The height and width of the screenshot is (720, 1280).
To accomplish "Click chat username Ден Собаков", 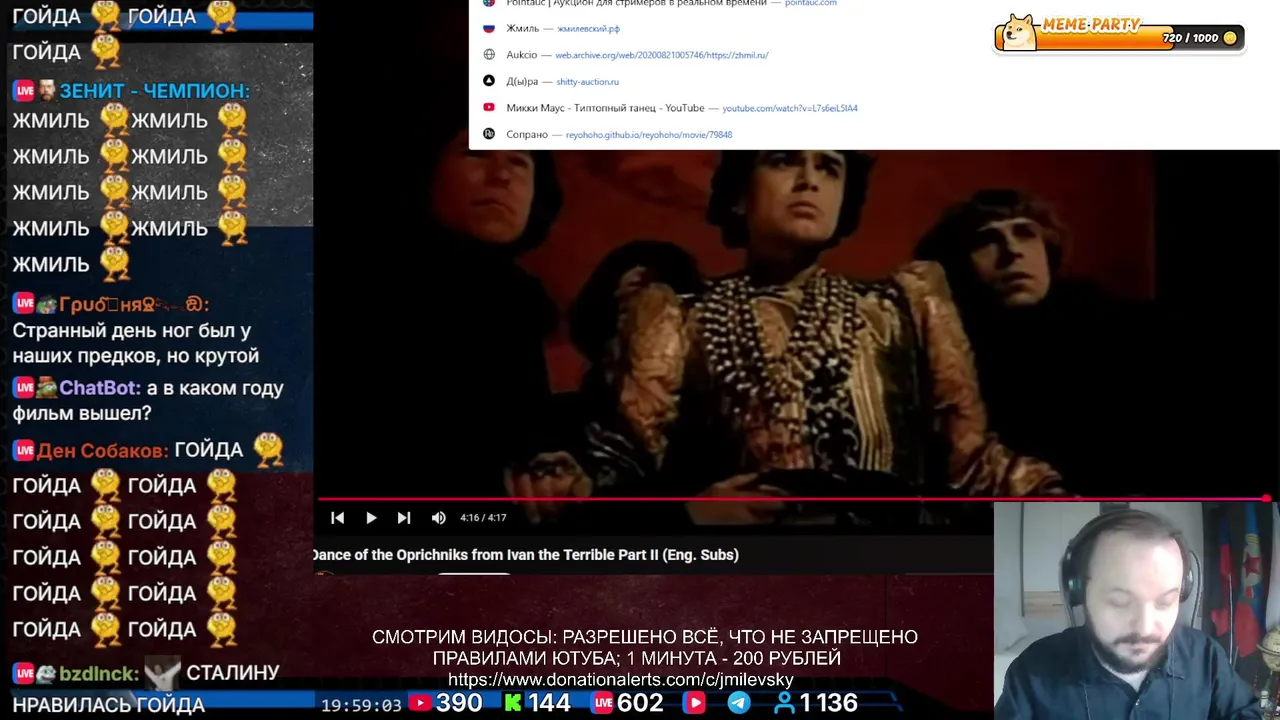I will [103, 451].
